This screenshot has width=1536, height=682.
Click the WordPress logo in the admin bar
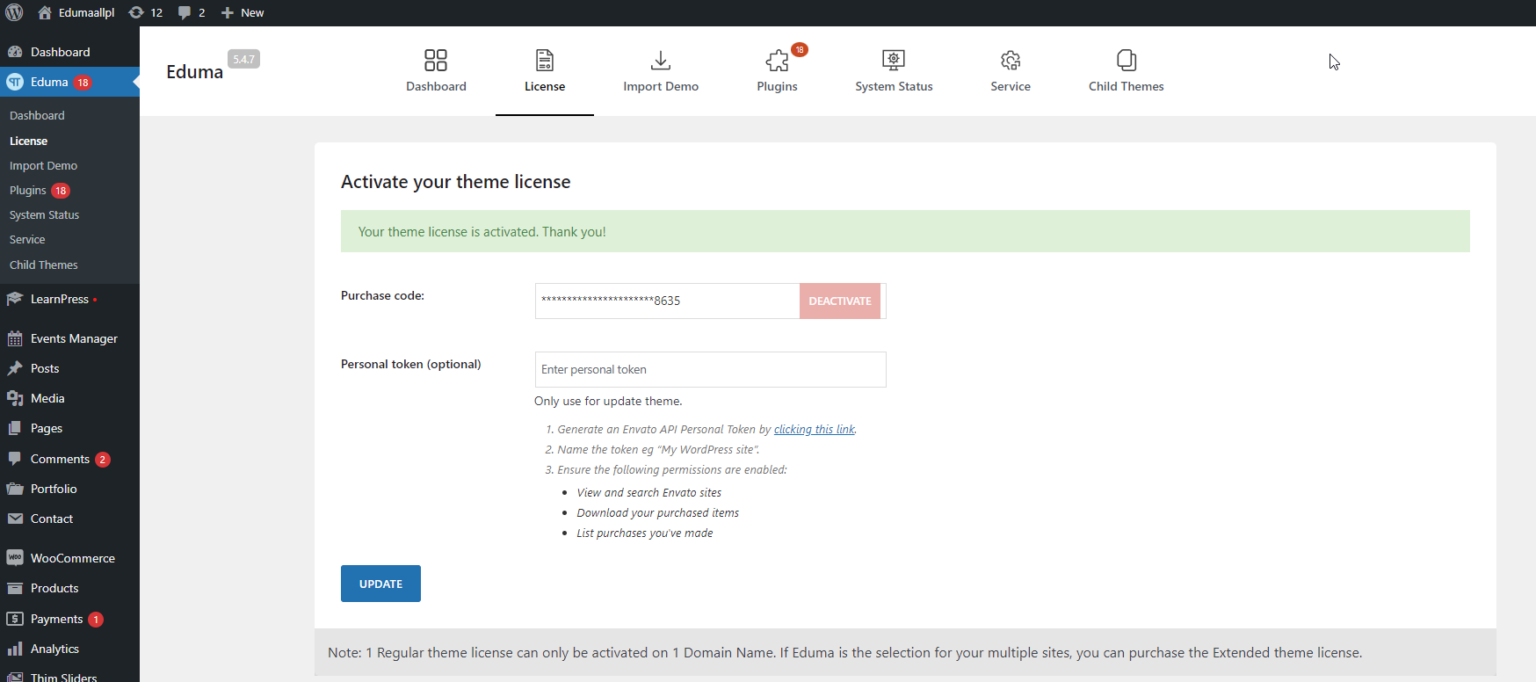[14, 12]
